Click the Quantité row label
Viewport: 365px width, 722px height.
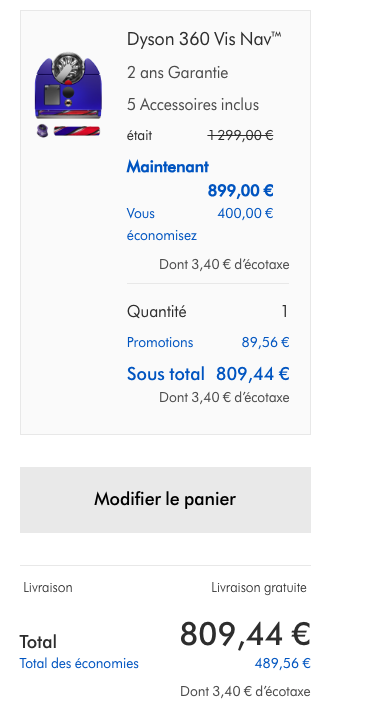(x=157, y=312)
